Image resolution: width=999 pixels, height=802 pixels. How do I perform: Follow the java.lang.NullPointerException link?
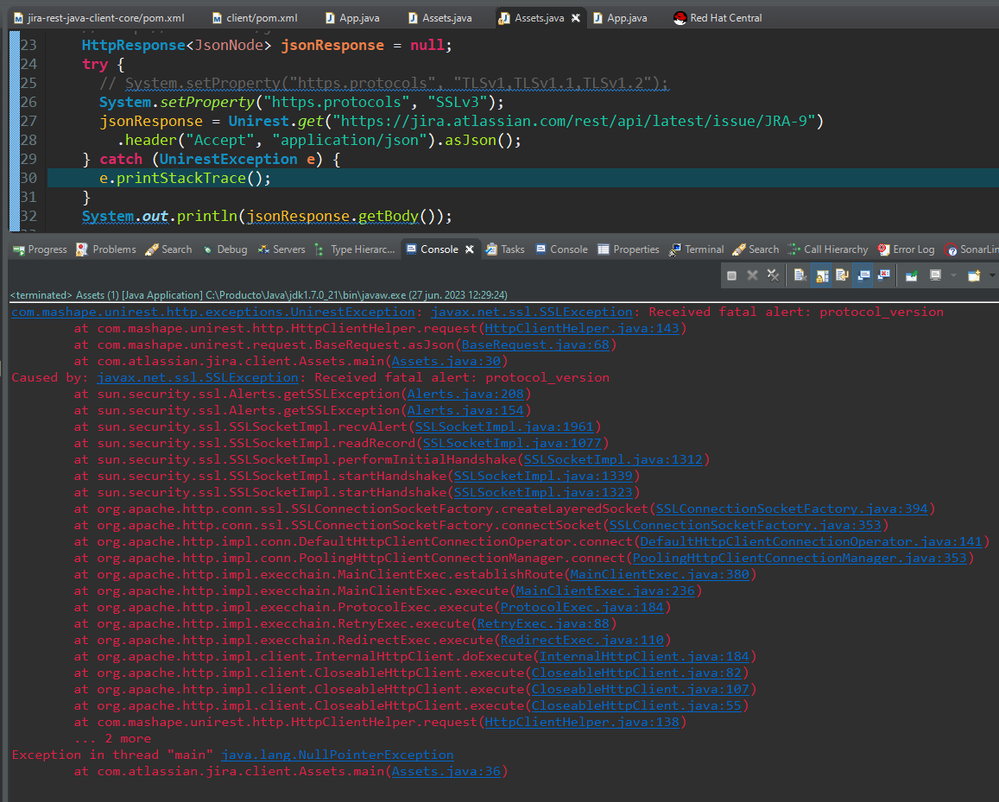coord(337,755)
